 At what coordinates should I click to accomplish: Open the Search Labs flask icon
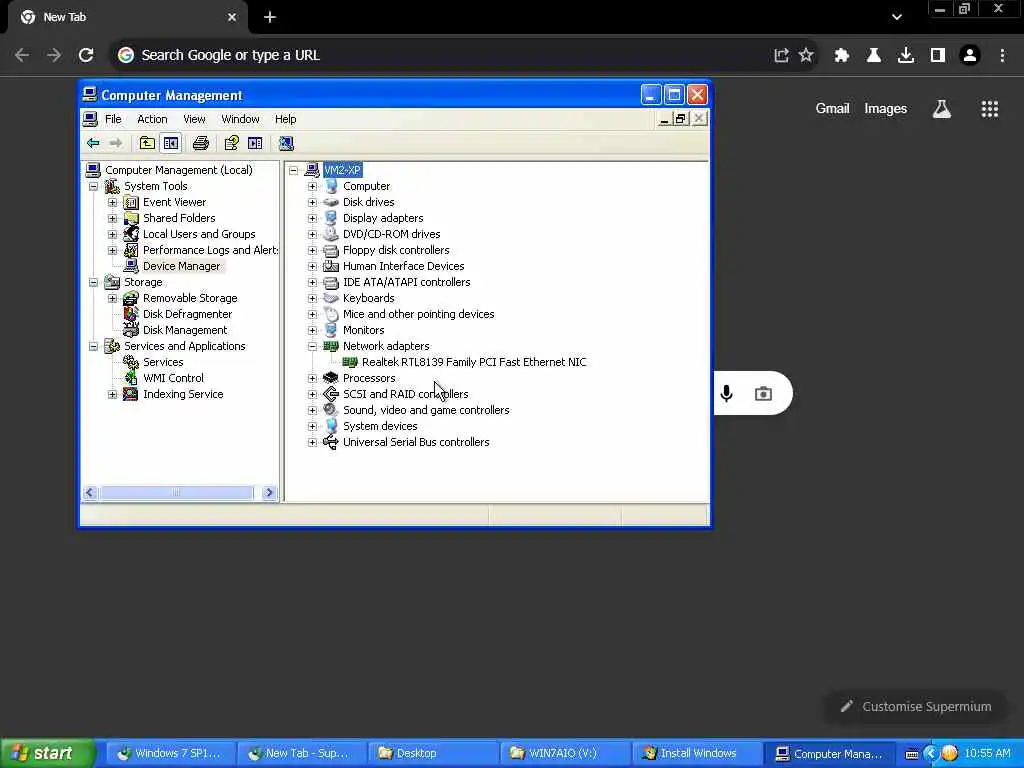941,109
